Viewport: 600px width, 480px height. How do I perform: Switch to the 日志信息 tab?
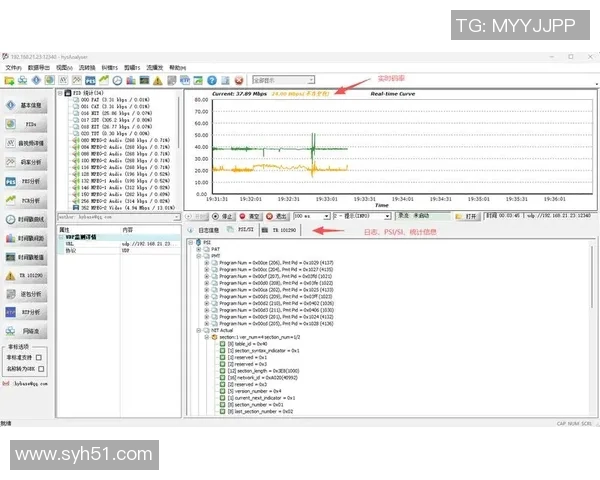[x=210, y=230]
